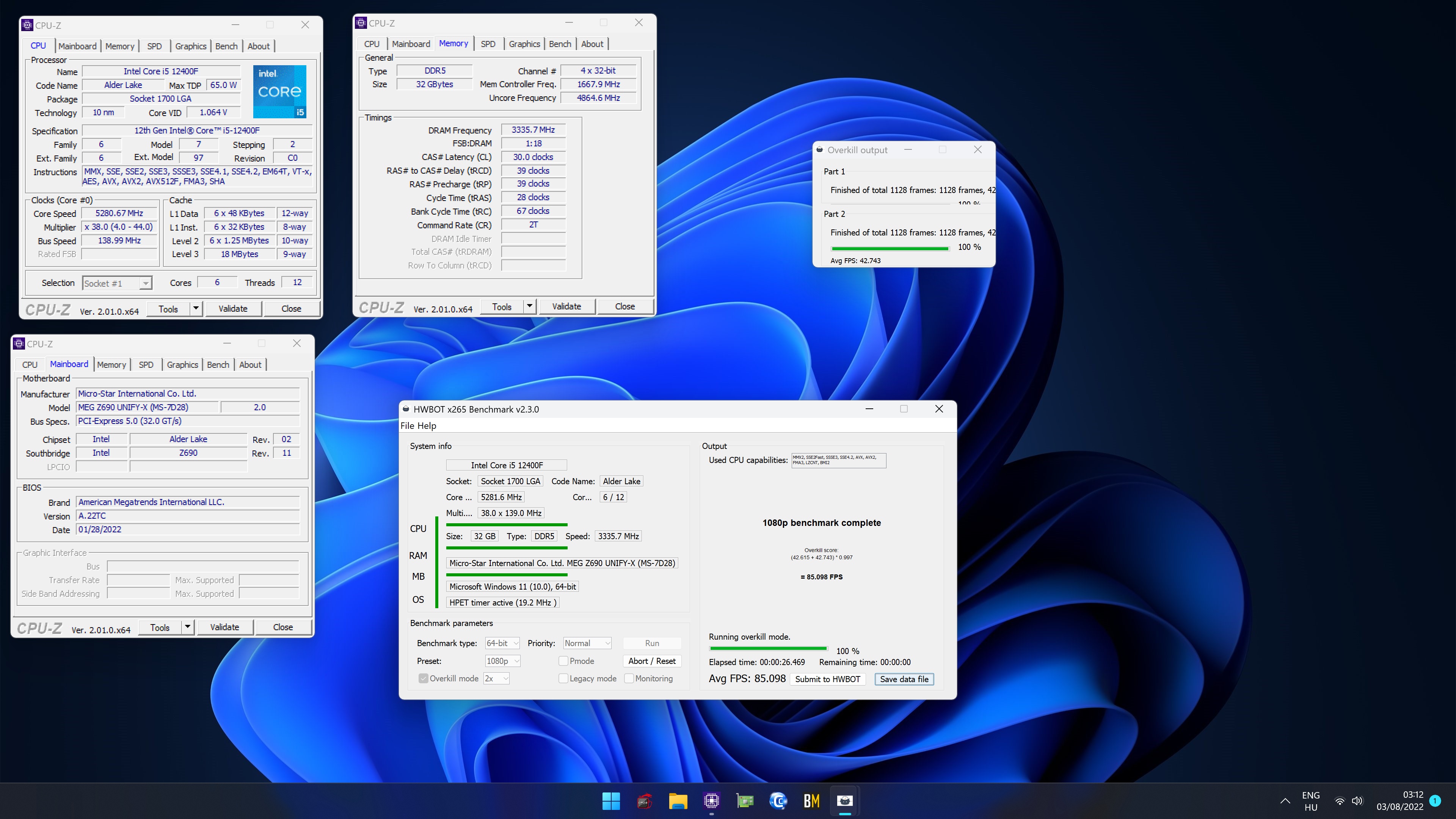This screenshot has width=1456, height=819.
Task: Open notification badge in system tray
Action: tap(1434, 800)
